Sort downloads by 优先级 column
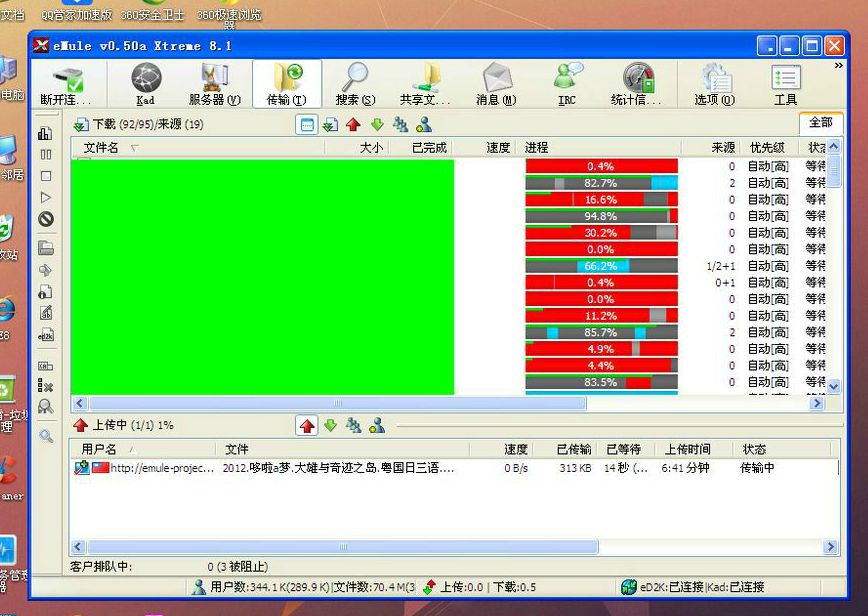Image resolution: width=868 pixels, height=616 pixels. point(768,148)
